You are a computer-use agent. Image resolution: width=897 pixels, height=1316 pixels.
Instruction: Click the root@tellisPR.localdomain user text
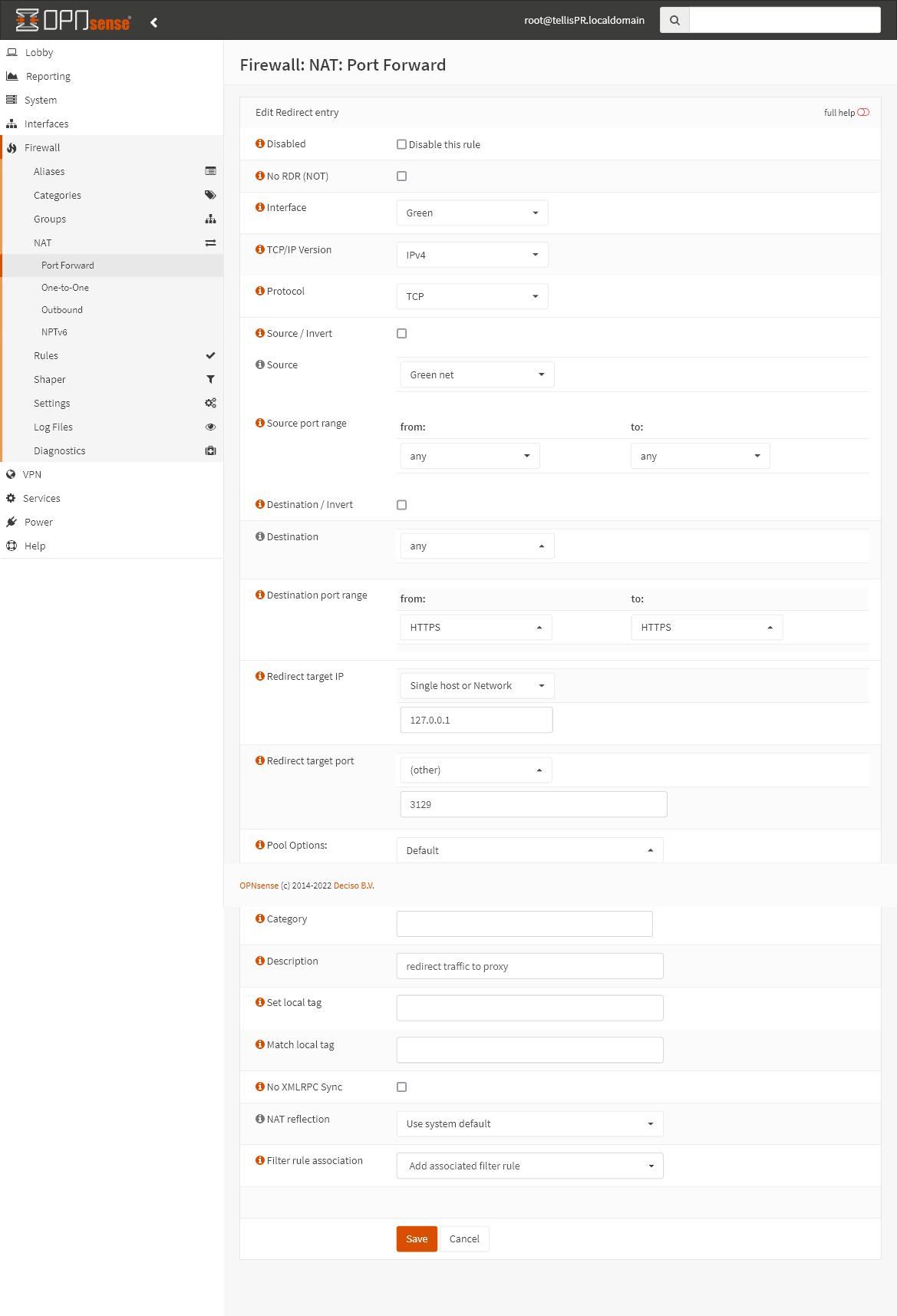pyautogui.click(x=584, y=21)
